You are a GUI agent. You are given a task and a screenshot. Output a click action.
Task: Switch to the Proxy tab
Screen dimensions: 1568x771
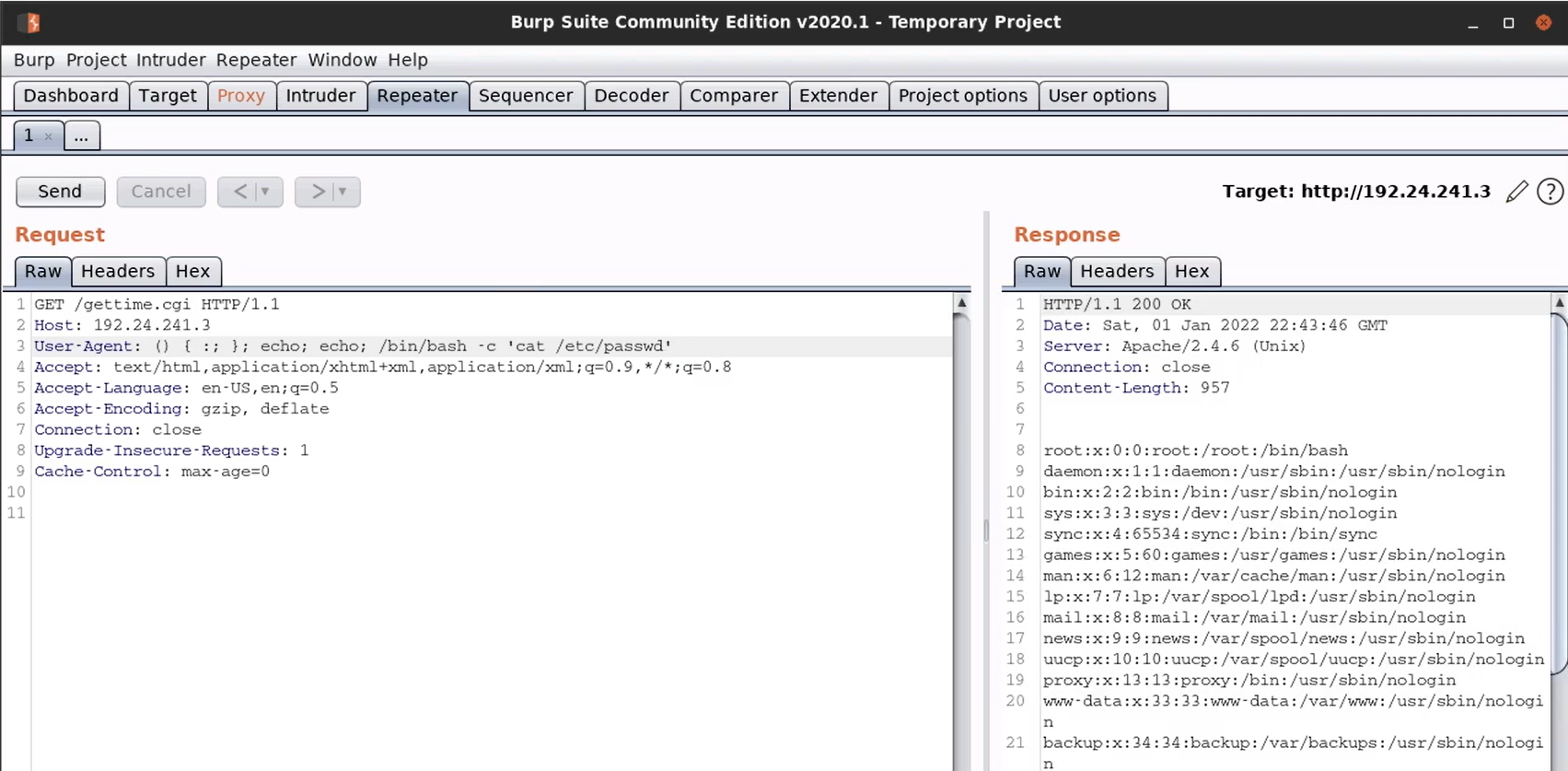click(241, 96)
